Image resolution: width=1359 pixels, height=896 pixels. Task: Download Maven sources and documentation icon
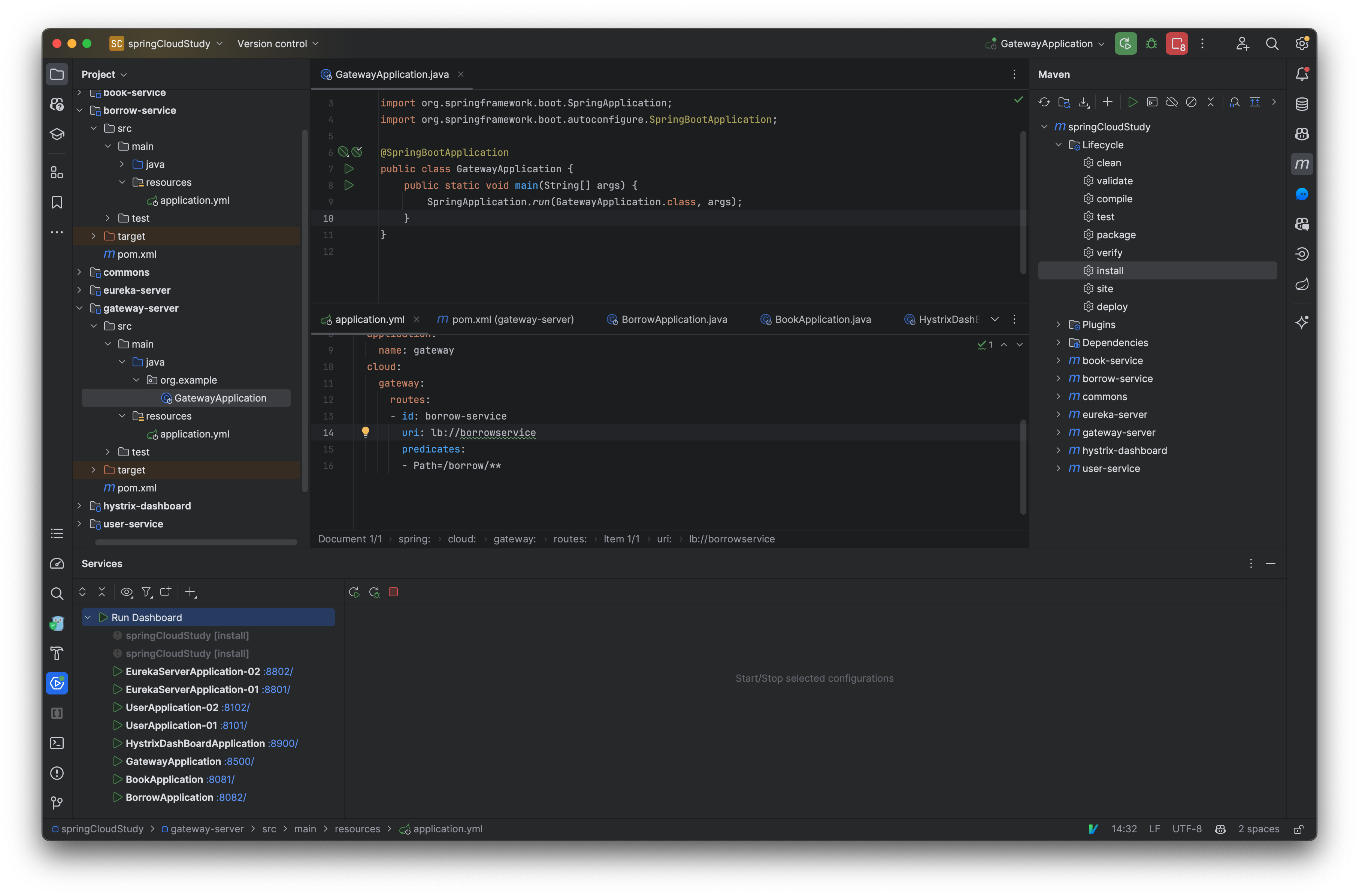click(1084, 102)
